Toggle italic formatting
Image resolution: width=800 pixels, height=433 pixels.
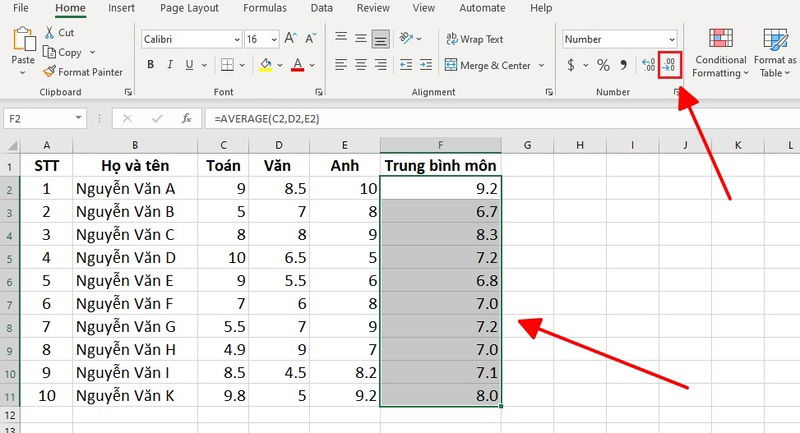(x=170, y=65)
